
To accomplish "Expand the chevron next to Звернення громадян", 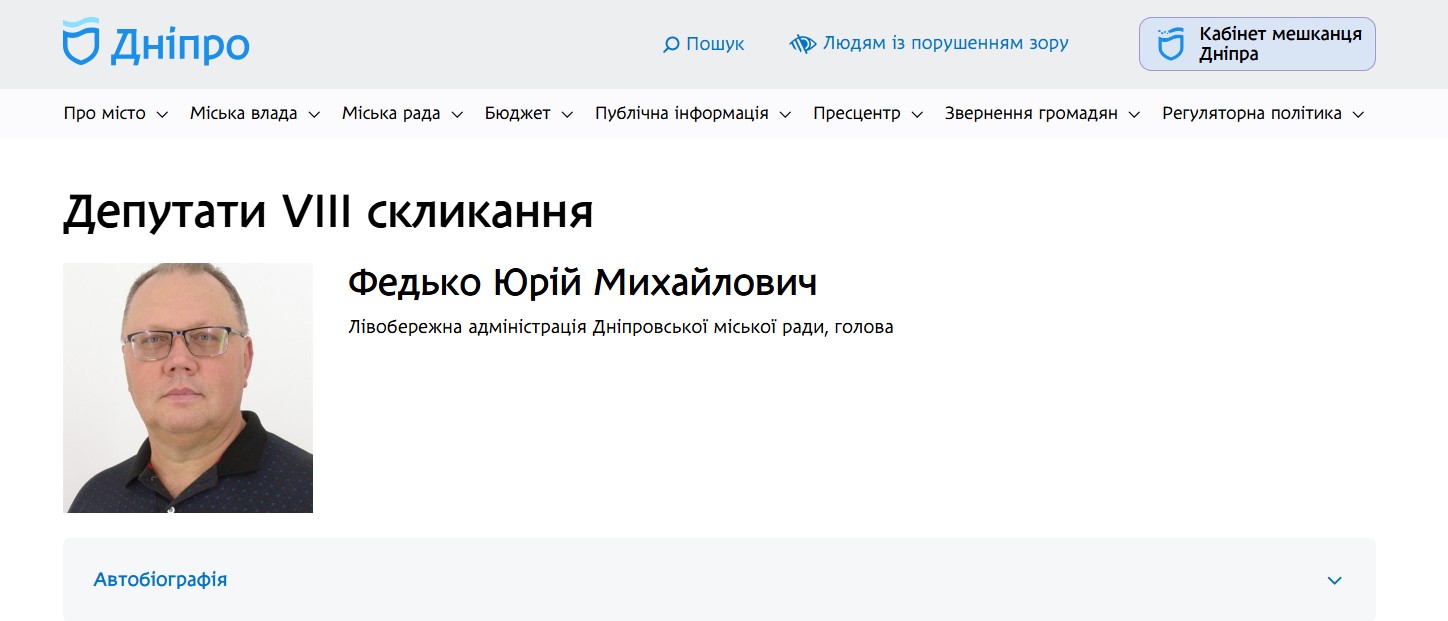I will (x=1134, y=115).
